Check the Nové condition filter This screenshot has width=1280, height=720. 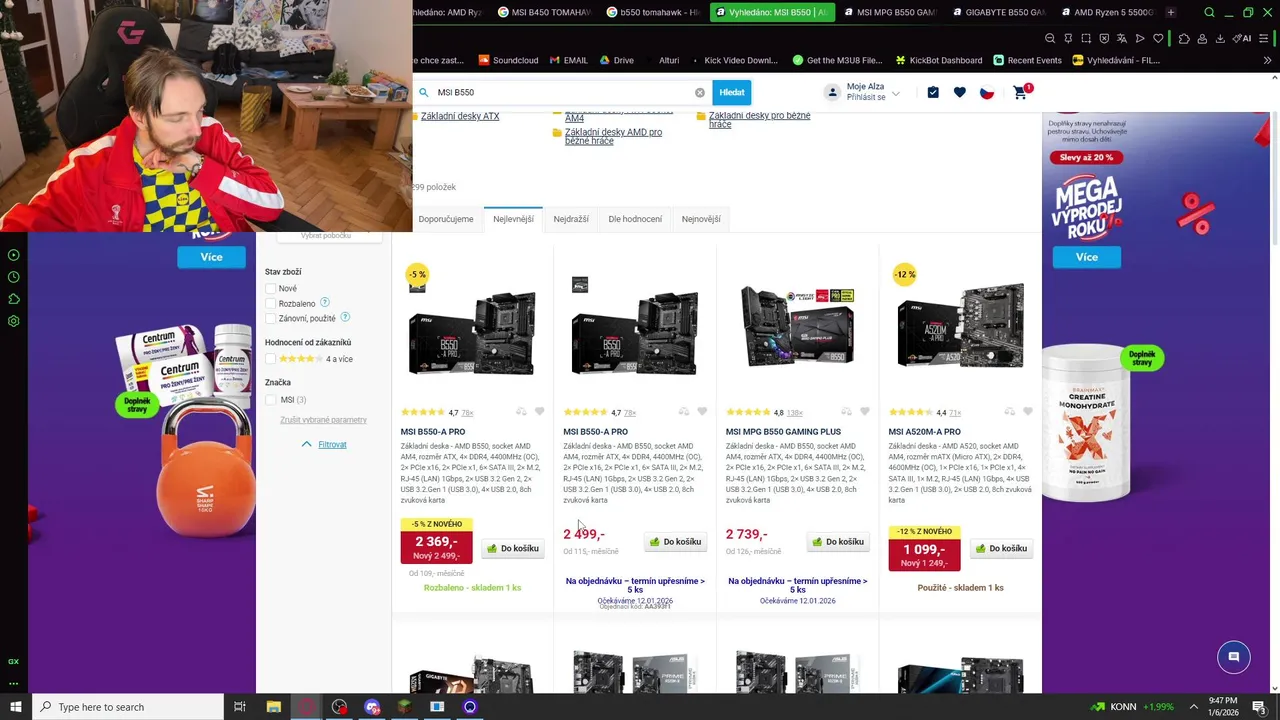click(x=270, y=288)
